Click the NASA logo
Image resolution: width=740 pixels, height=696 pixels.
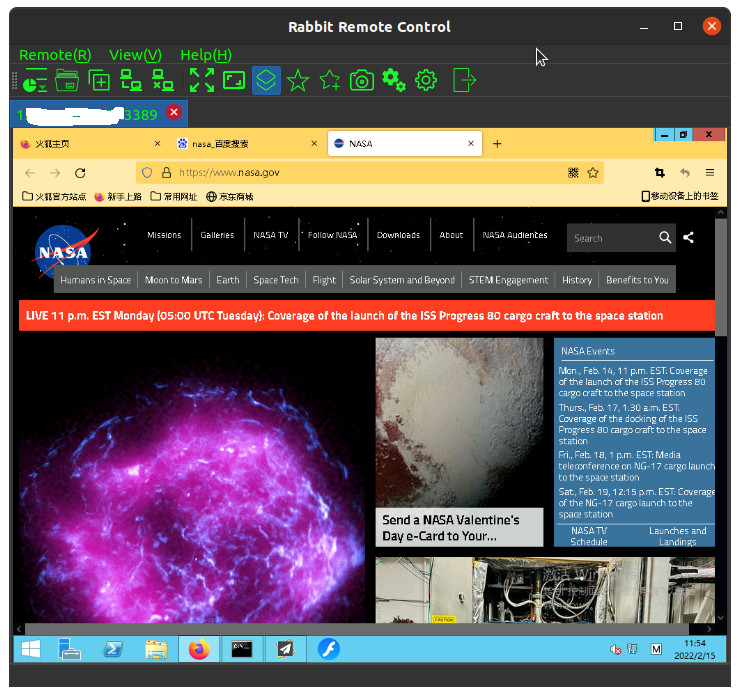(x=63, y=251)
